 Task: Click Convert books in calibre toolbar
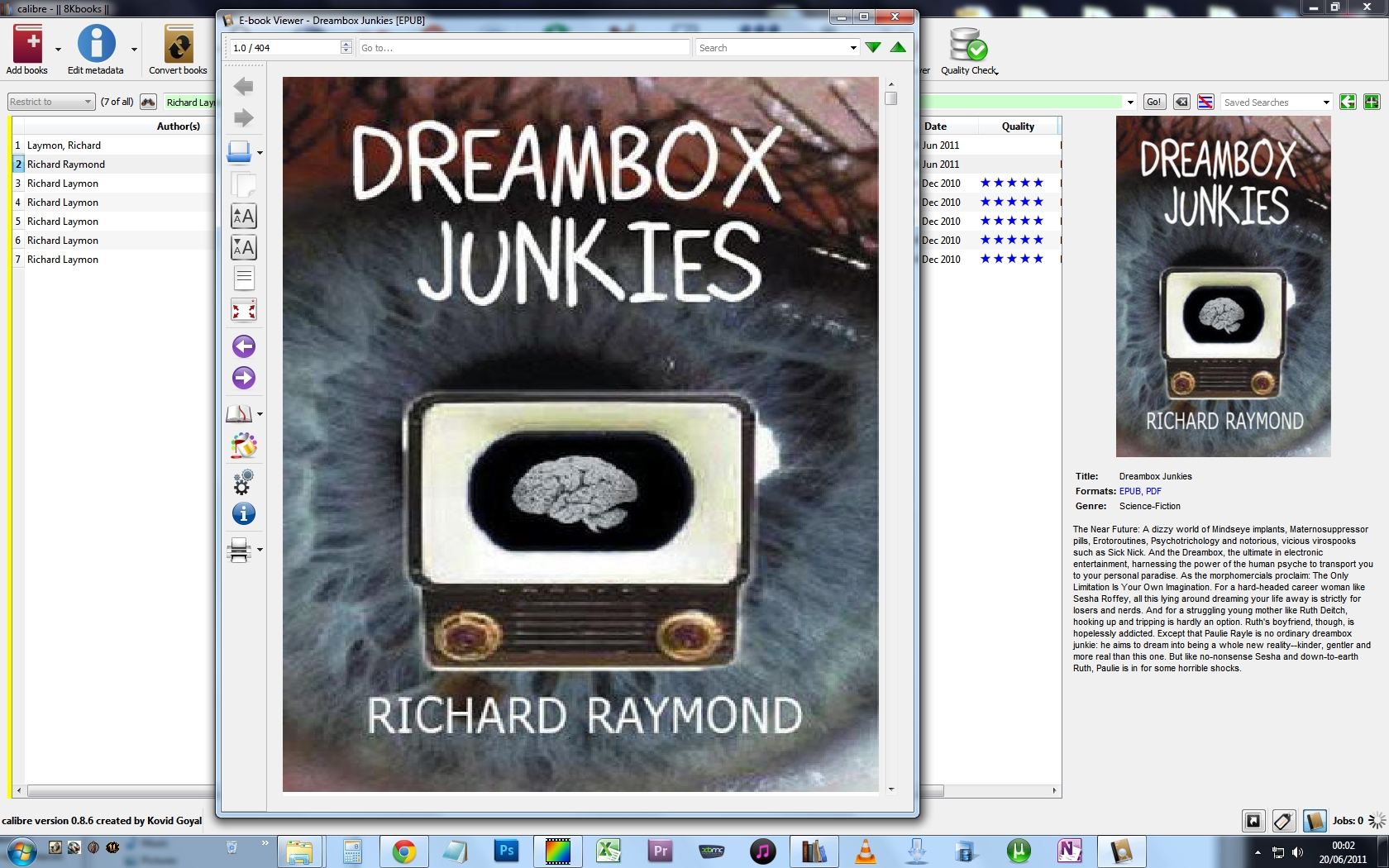pyautogui.click(x=178, y=50)
